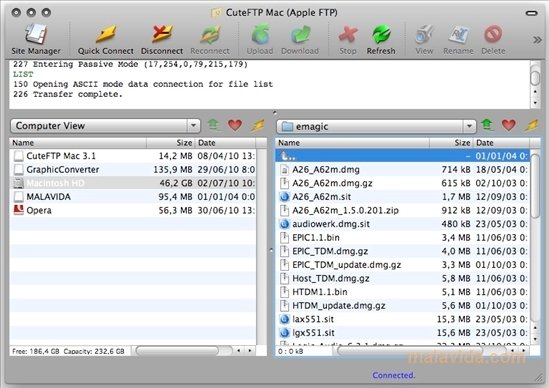Select Opera in local list
Screen dimensions: 549x388
(133, 210)
